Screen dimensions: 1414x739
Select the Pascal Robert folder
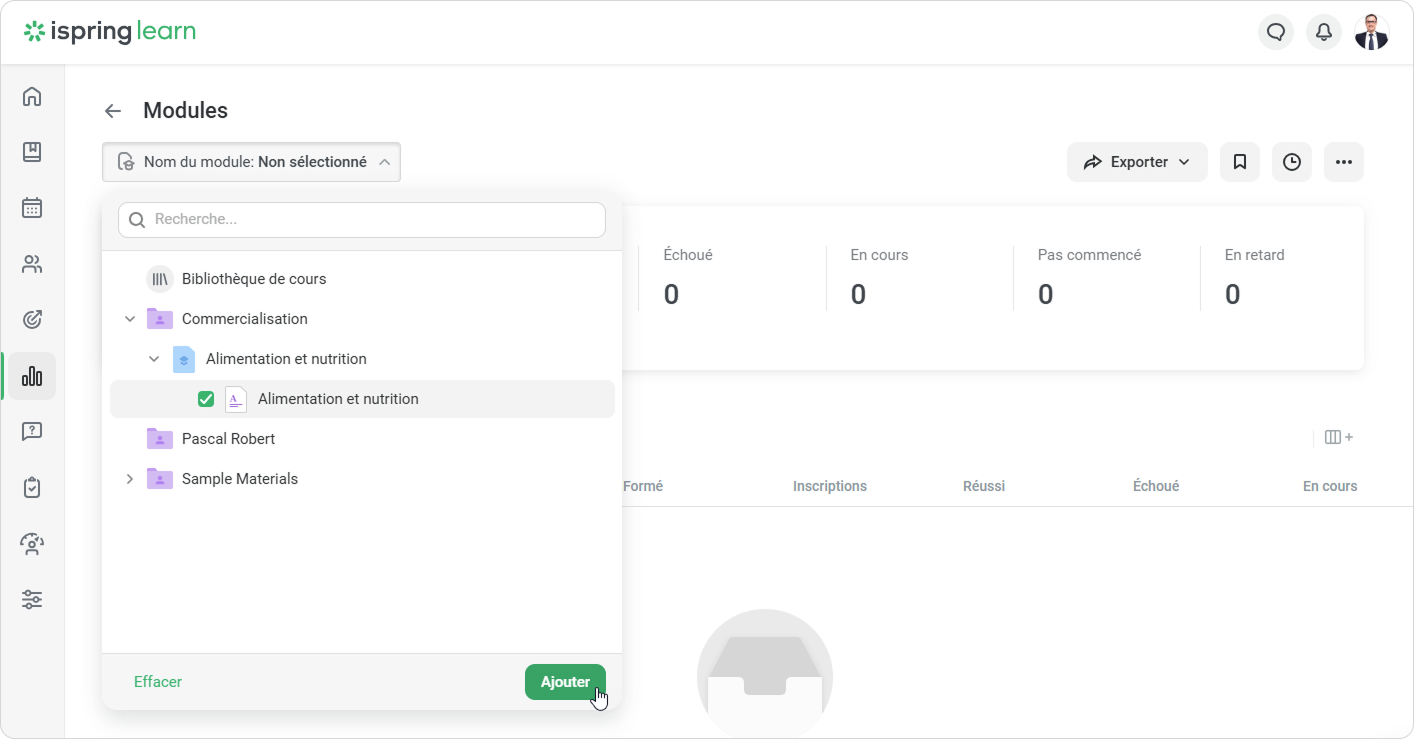(228, 439)
